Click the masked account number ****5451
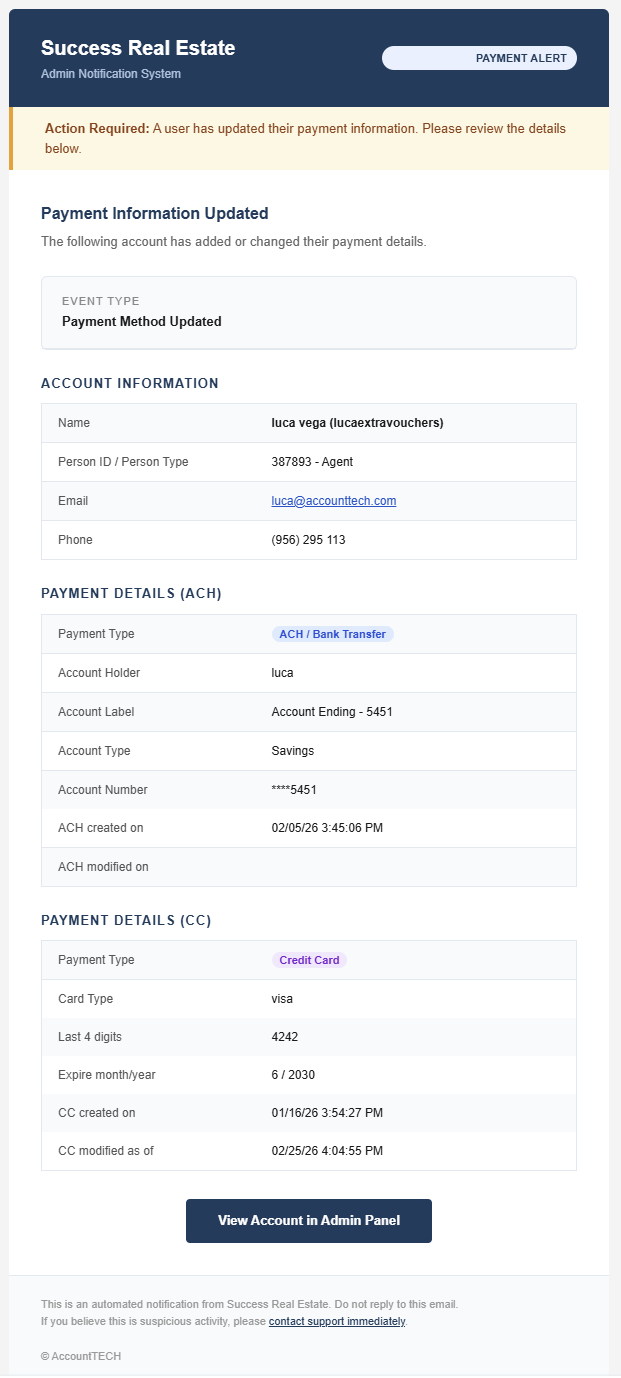The height and width of the screenshot is (1378, 621). coord(294,790)
